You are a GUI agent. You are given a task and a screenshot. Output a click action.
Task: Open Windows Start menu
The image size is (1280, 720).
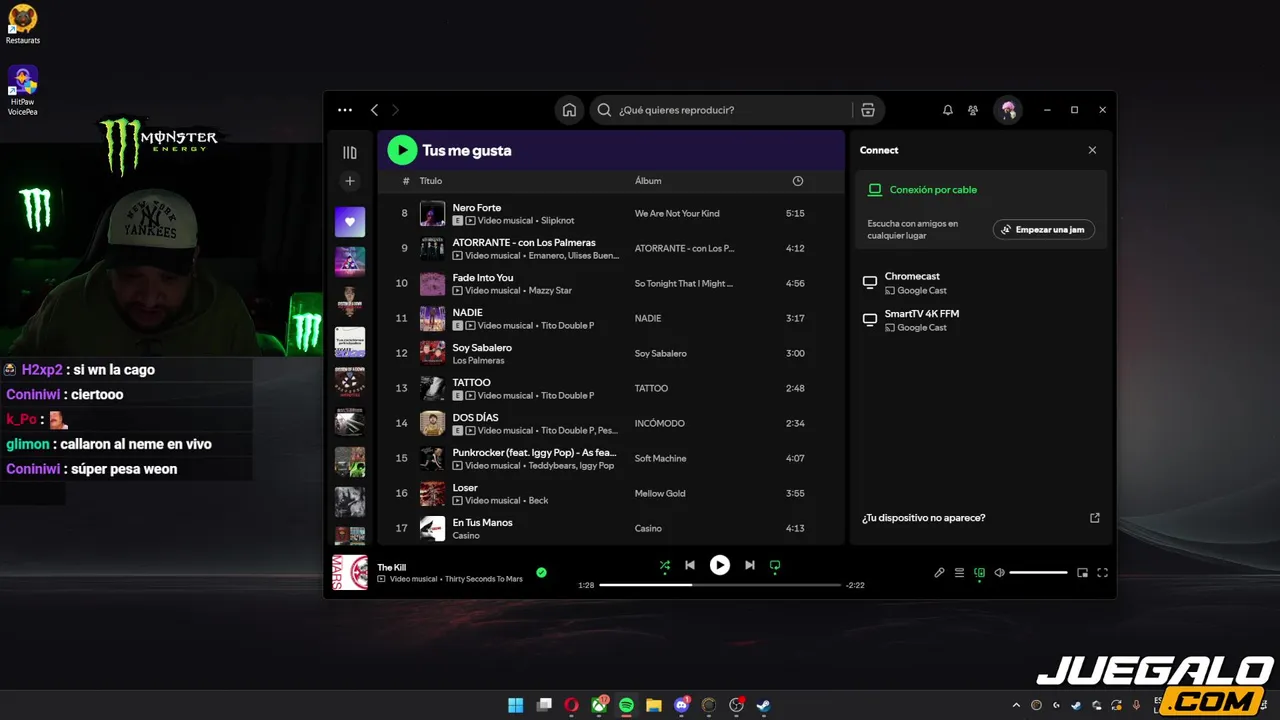(516, 705)
